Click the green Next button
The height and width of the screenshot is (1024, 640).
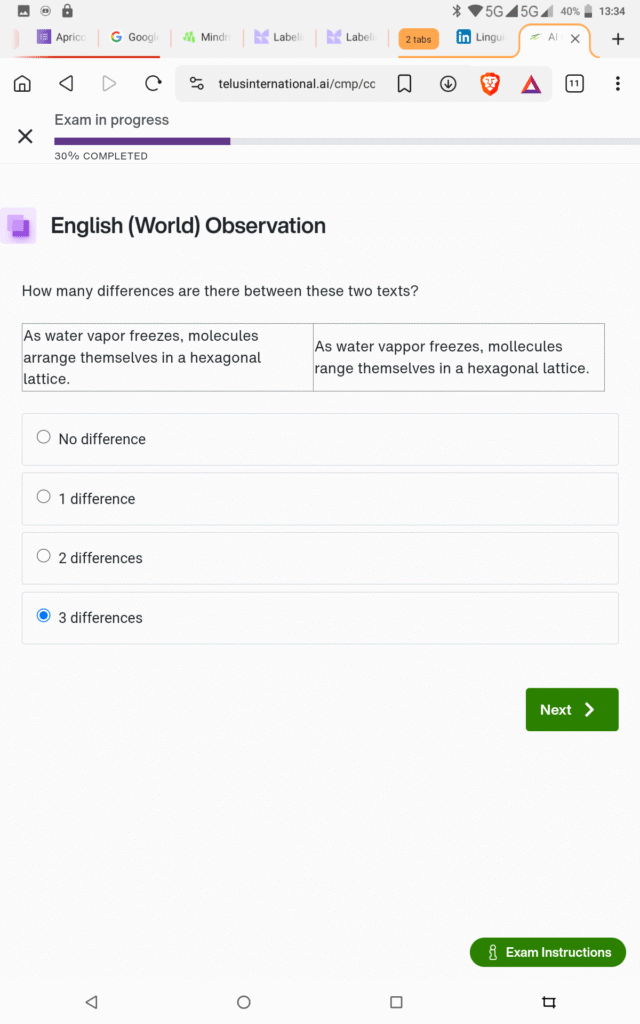[571, 709]
